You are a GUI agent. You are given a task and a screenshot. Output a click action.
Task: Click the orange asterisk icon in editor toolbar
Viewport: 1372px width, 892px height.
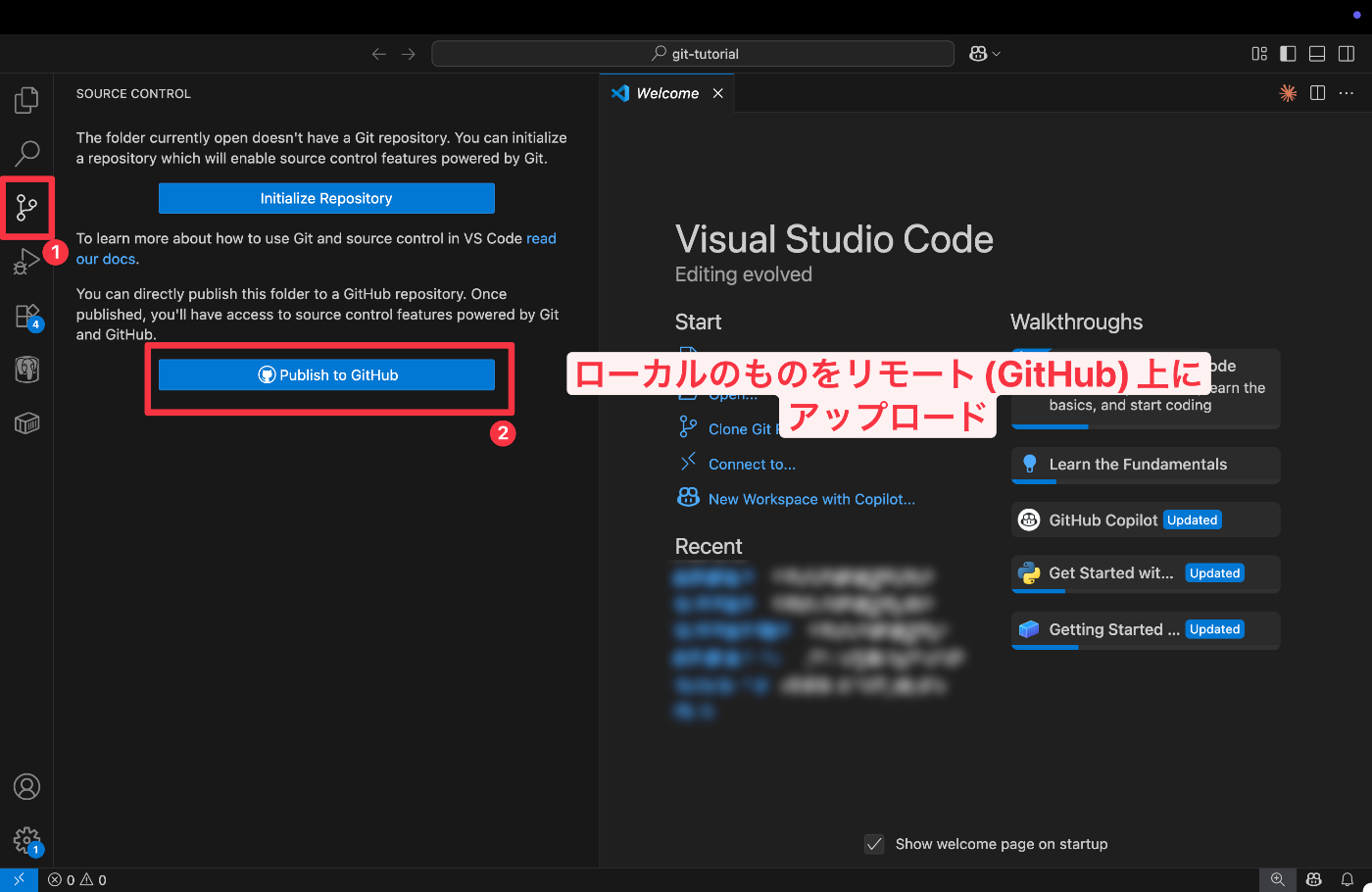tap(1289, 93)
